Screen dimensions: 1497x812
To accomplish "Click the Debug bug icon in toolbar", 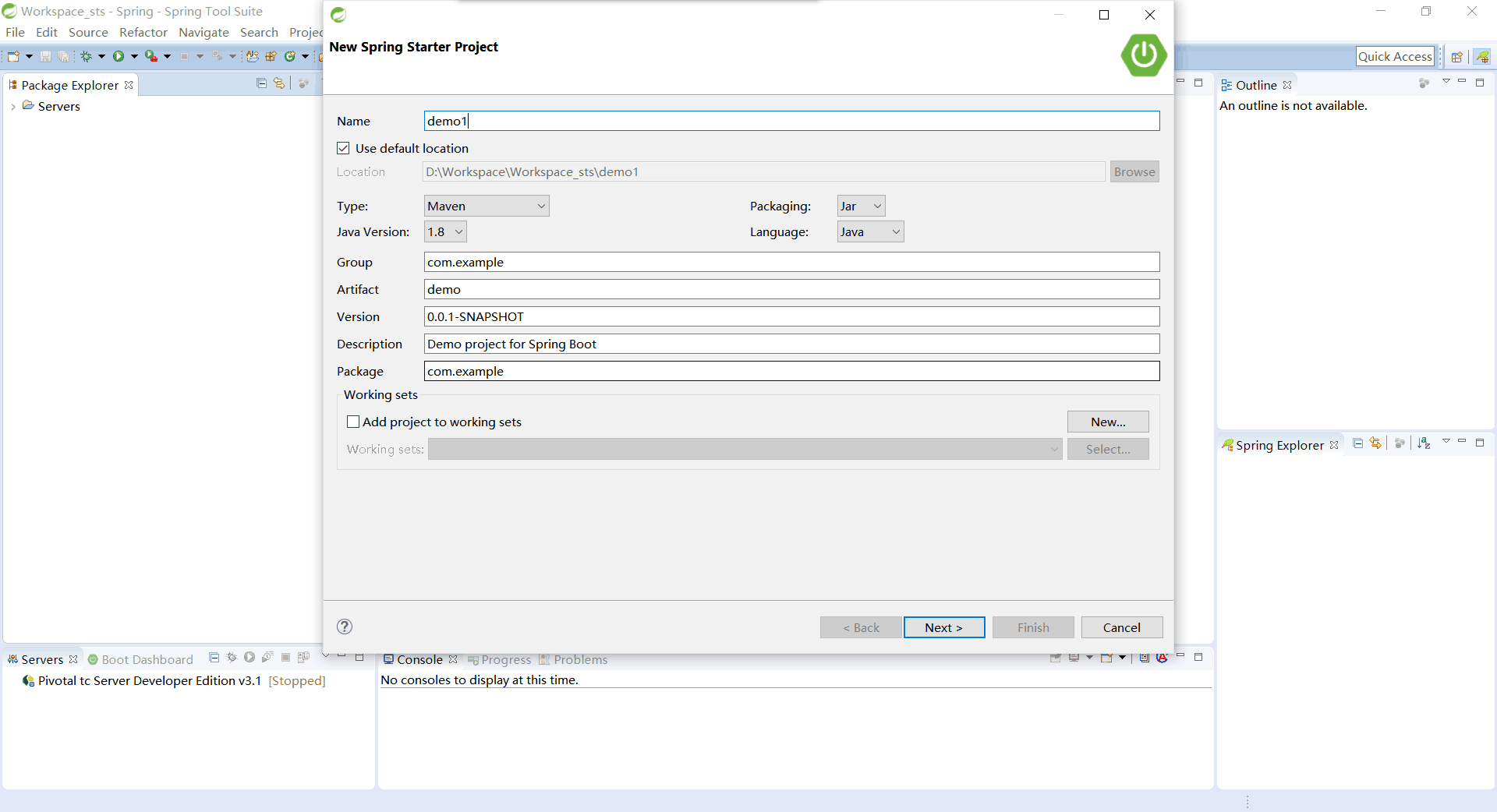I will (x=86, y=56).
